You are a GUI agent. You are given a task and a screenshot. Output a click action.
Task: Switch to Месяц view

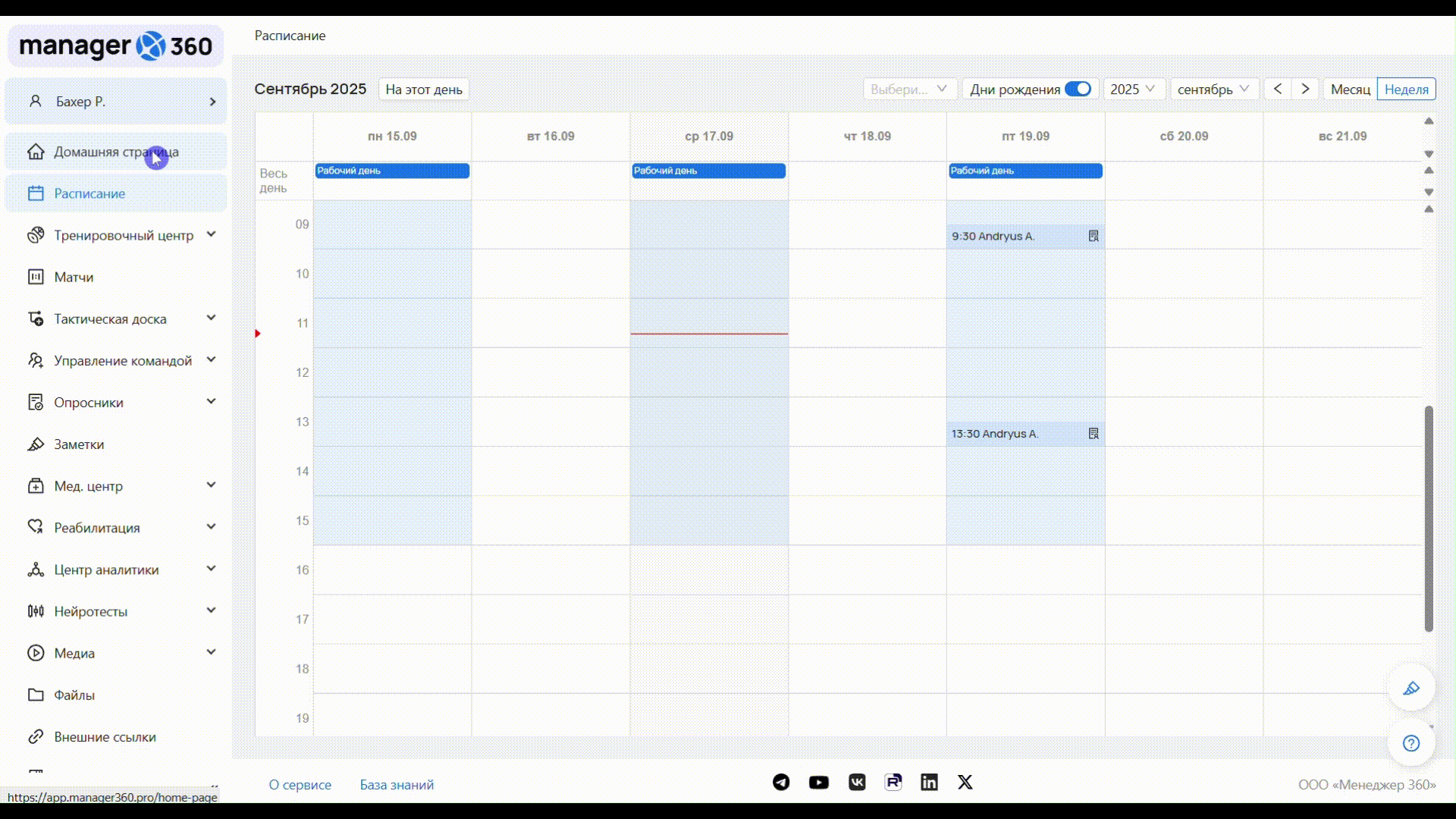pos(1350,89)
